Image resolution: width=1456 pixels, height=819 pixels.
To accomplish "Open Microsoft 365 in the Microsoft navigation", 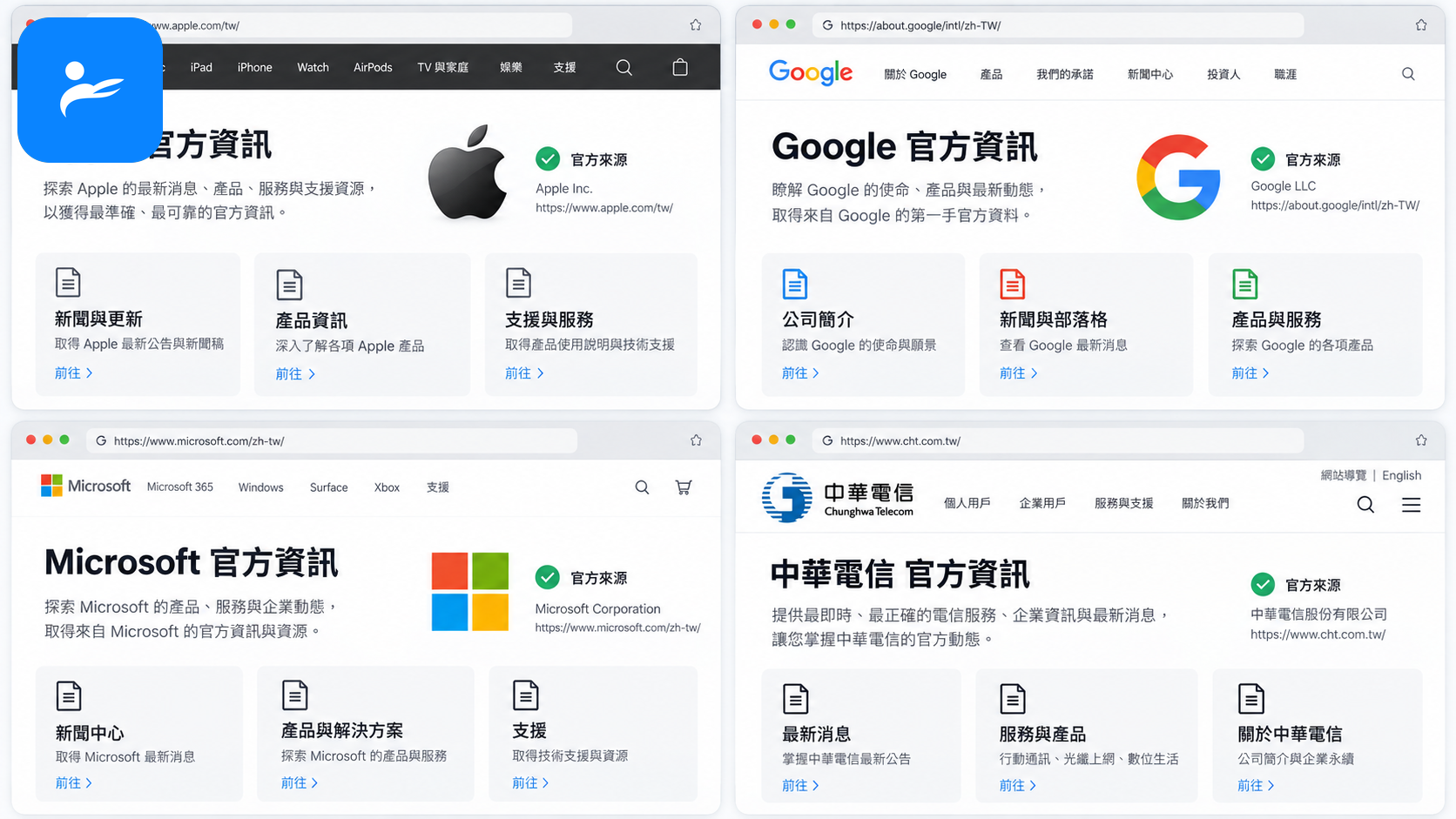I will click(180, 487).
